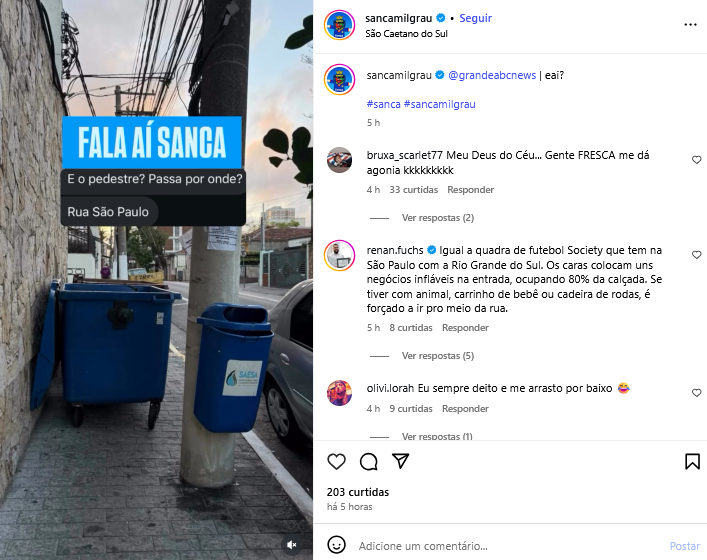
Task: Like the post with heart icon
Action: 336,461
